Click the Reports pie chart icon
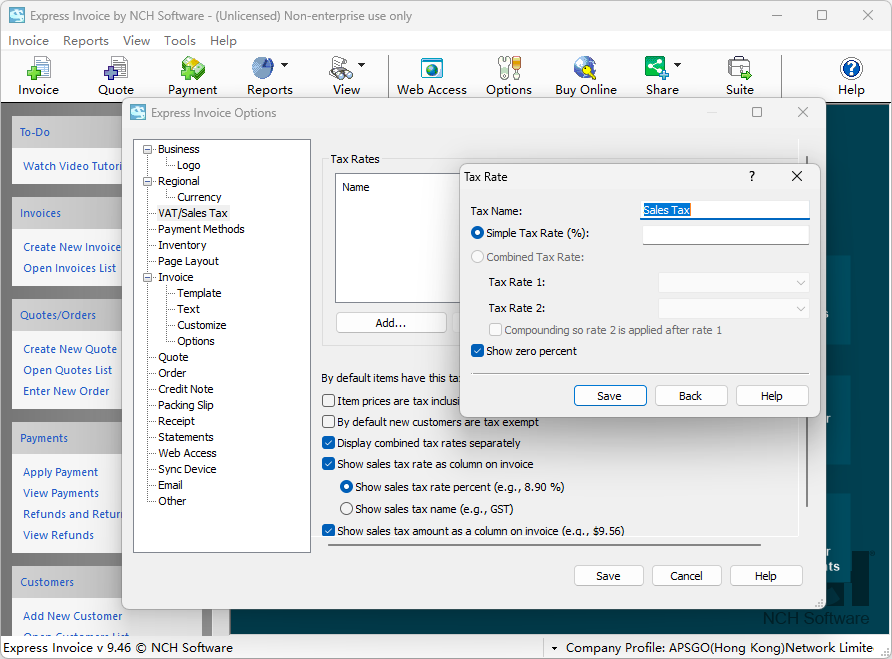 click(263, 69)
